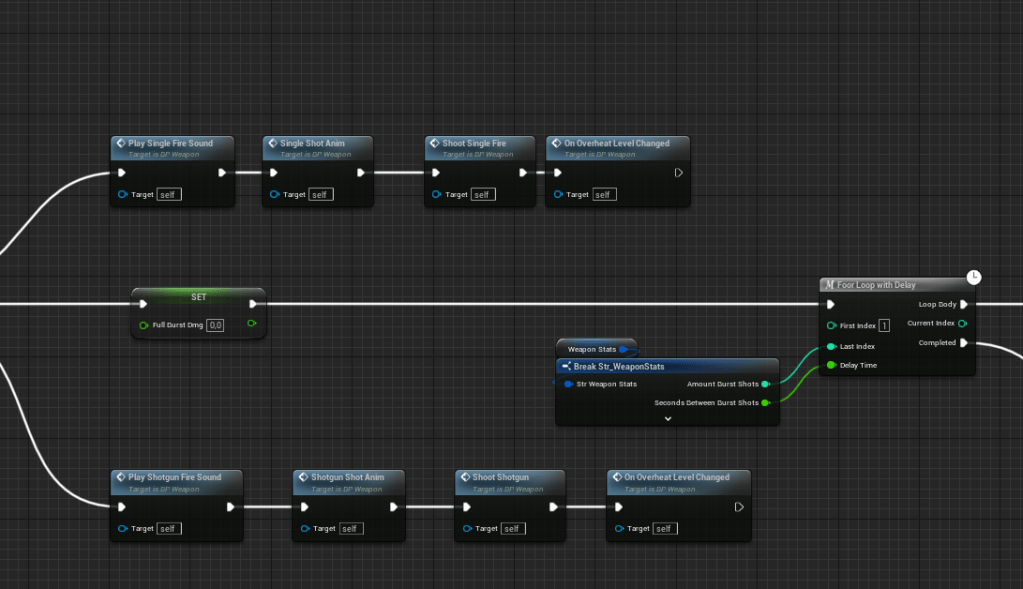This screenshot has height=589, width=1023.
Task: Click the Loop Body execution output pin
Action: 963,304
